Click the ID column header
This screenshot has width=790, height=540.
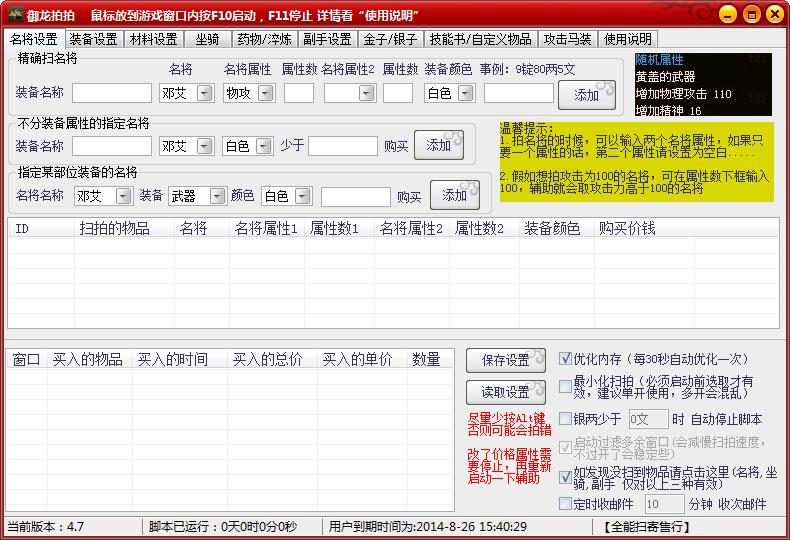41,229
